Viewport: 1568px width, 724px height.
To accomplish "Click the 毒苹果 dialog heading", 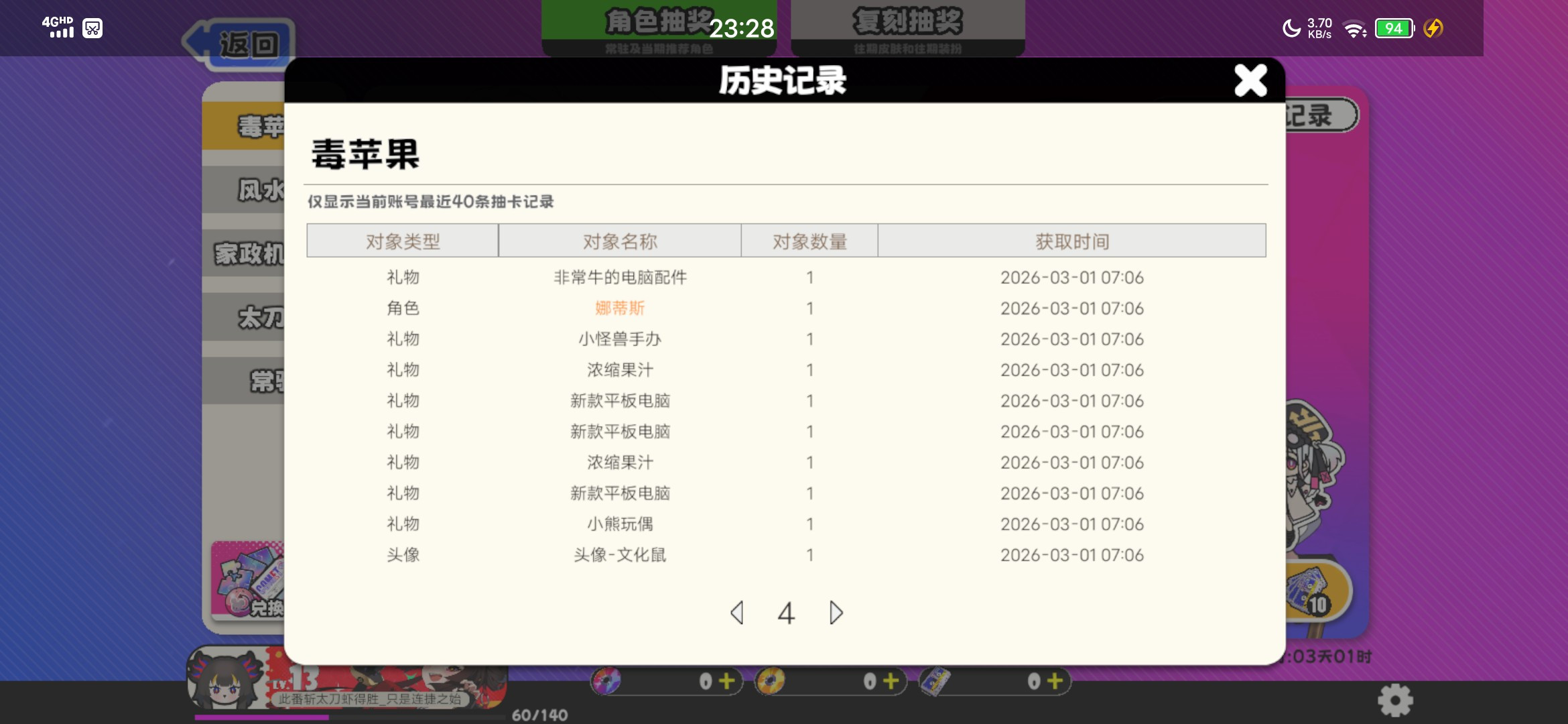I will 365,154.
